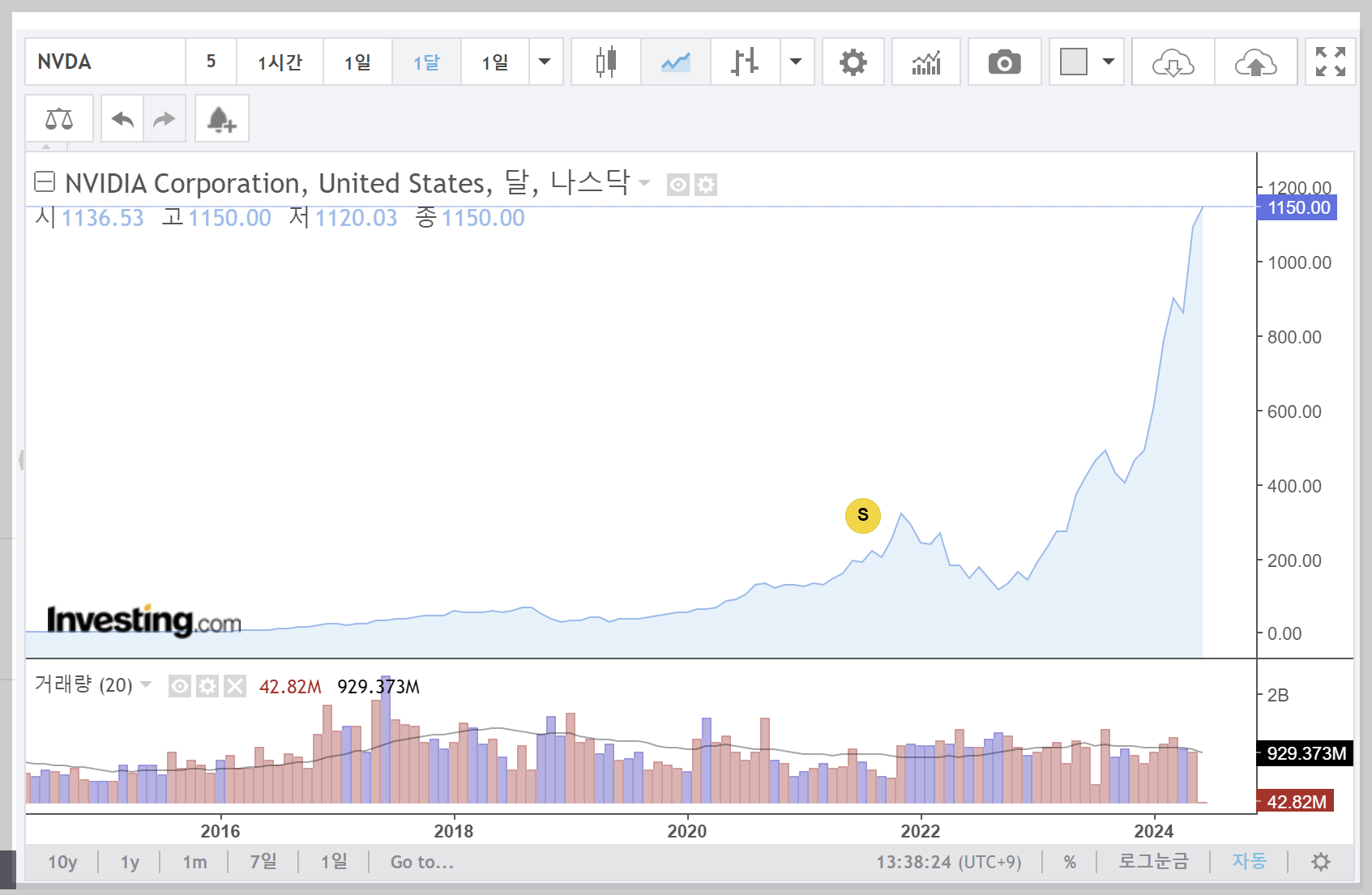Image resolution: width=1372 pixels, height=895 pixels.
Task: Toggle 로그눈금 log scale
Action: (x=1153, y=862)
